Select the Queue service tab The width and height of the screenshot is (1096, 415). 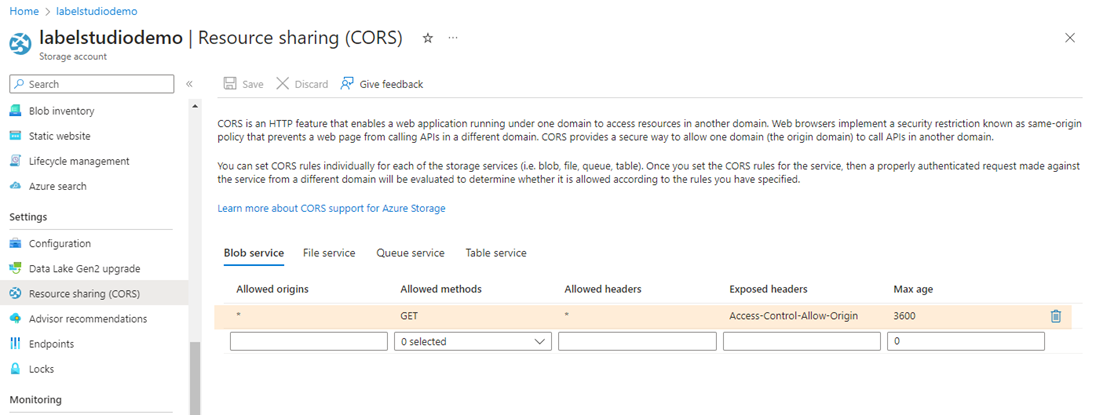[410, 253]
